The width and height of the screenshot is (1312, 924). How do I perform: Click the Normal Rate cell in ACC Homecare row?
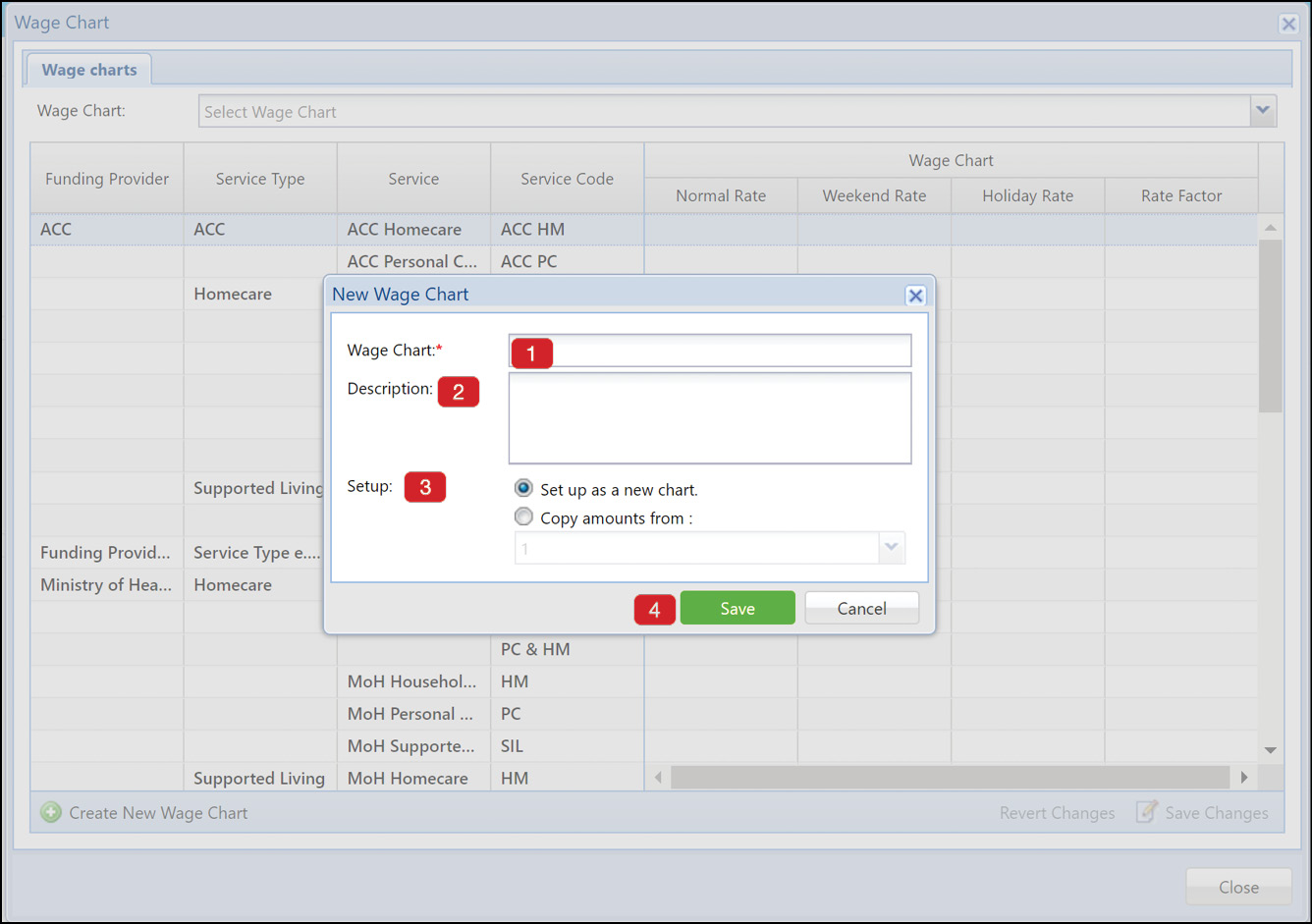[721, 229]
